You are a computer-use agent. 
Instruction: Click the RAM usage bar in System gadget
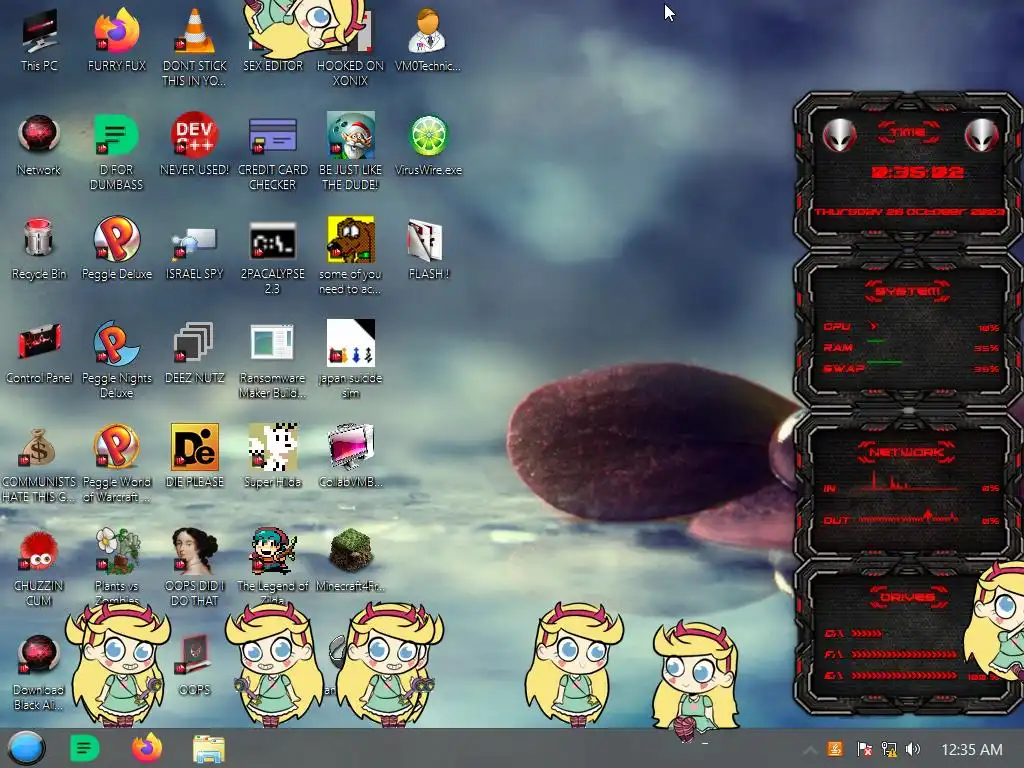tap(876, 341)
